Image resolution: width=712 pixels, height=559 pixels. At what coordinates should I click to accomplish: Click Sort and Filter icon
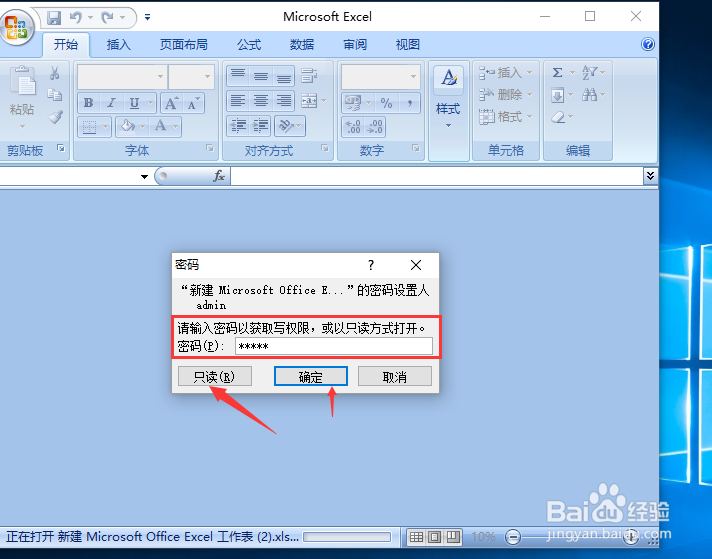[x=589, y=72]
